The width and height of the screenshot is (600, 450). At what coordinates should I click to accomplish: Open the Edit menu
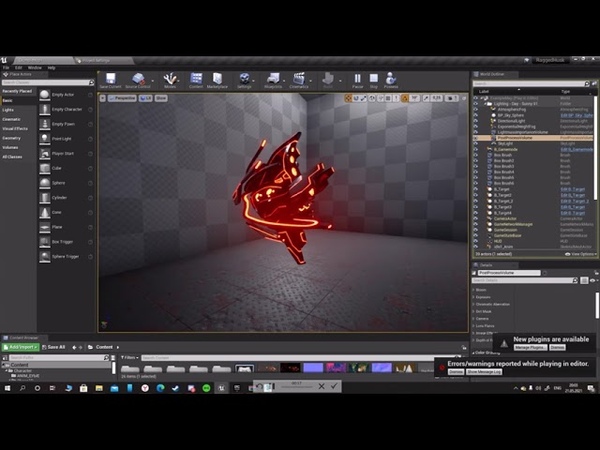[x=18, y=68]
